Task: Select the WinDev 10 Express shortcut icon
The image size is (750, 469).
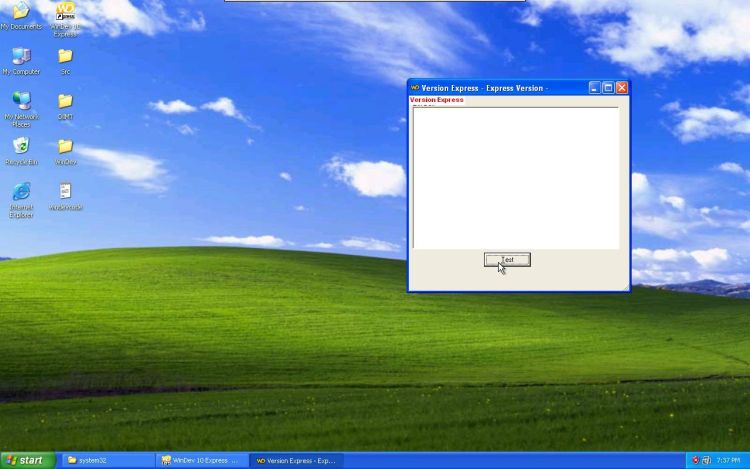Action: coord(66,19)
